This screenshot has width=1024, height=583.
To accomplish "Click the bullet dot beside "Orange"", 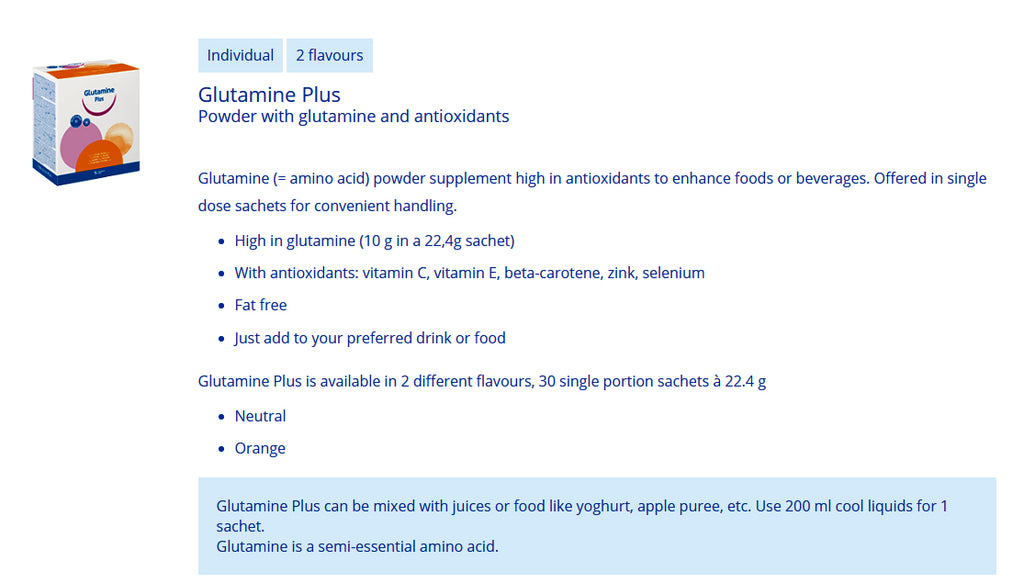I will tap(222, 449).
